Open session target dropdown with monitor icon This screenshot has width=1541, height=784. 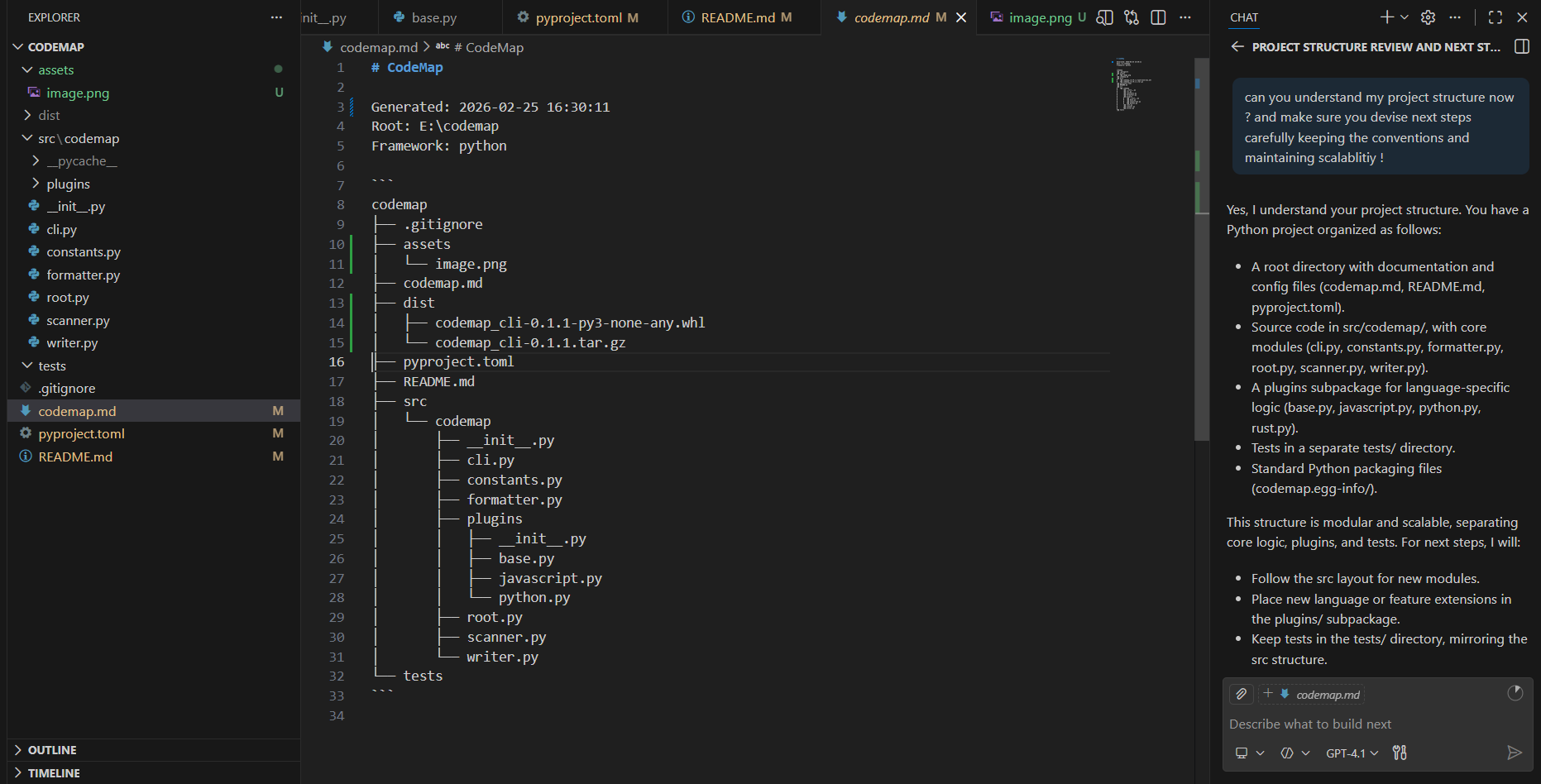[1249, 753]
